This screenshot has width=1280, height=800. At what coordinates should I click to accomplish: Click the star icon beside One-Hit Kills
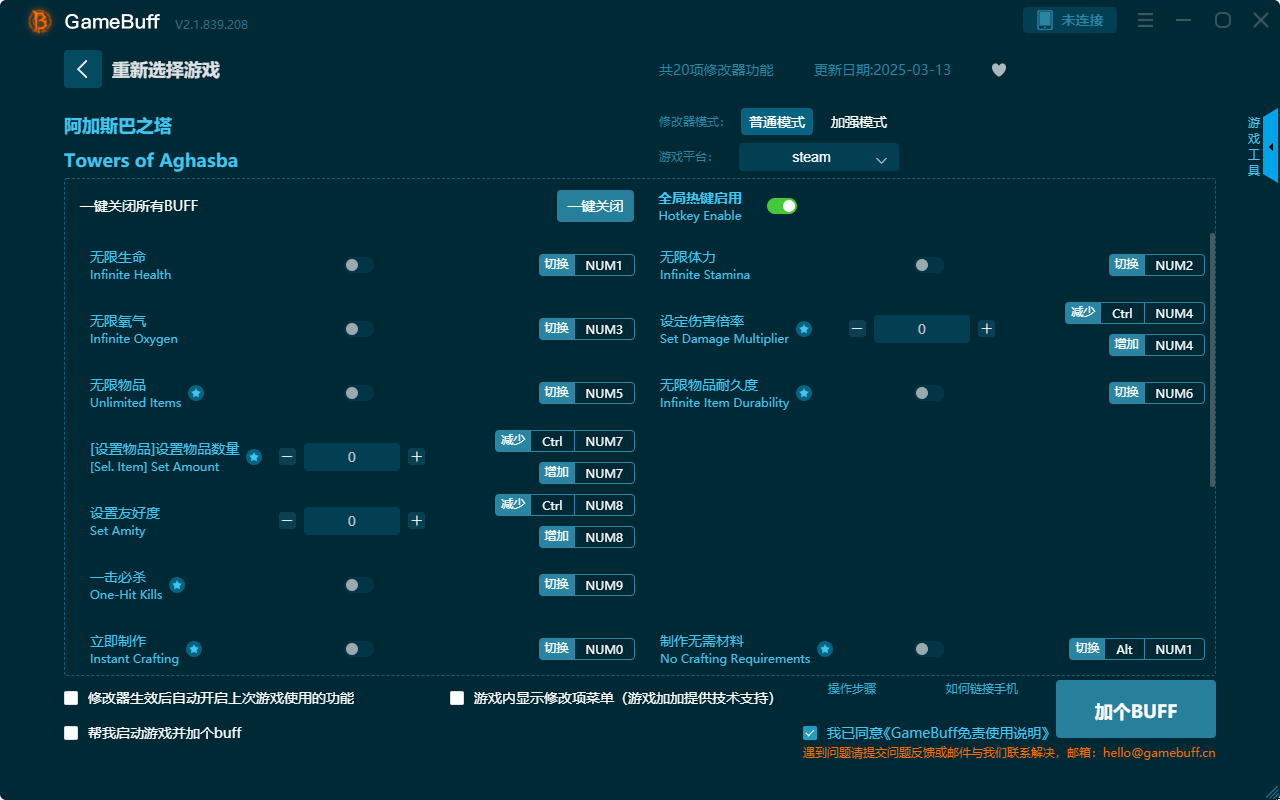(x=177, y=586)
